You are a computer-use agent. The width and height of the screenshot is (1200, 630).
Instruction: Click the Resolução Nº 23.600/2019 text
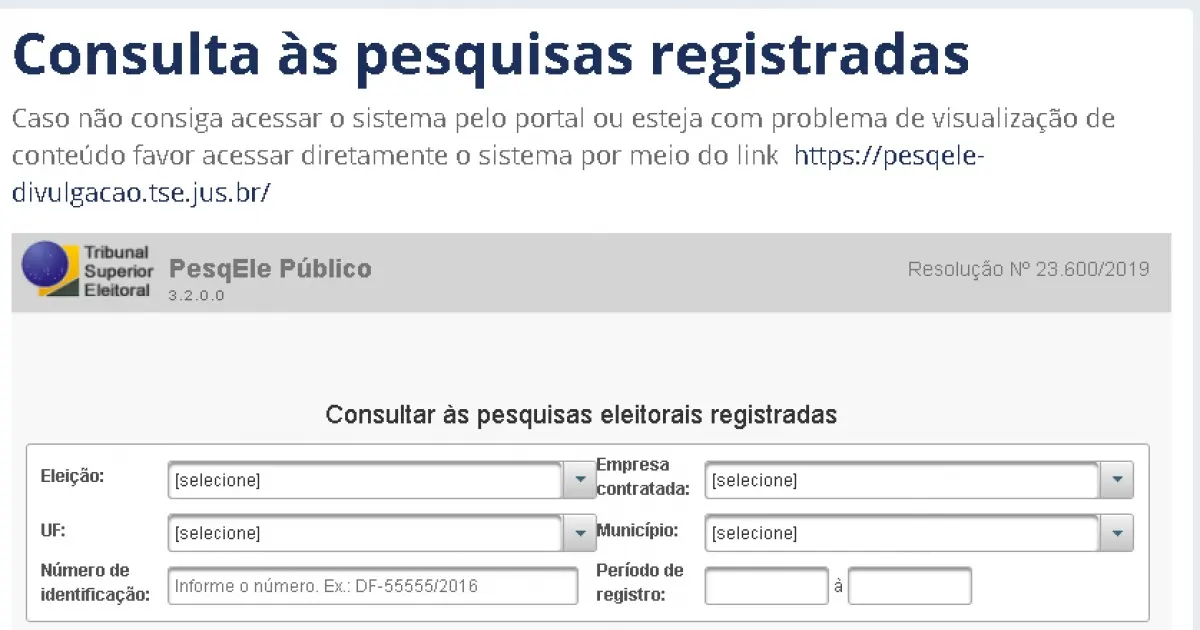pos(1028,269)
